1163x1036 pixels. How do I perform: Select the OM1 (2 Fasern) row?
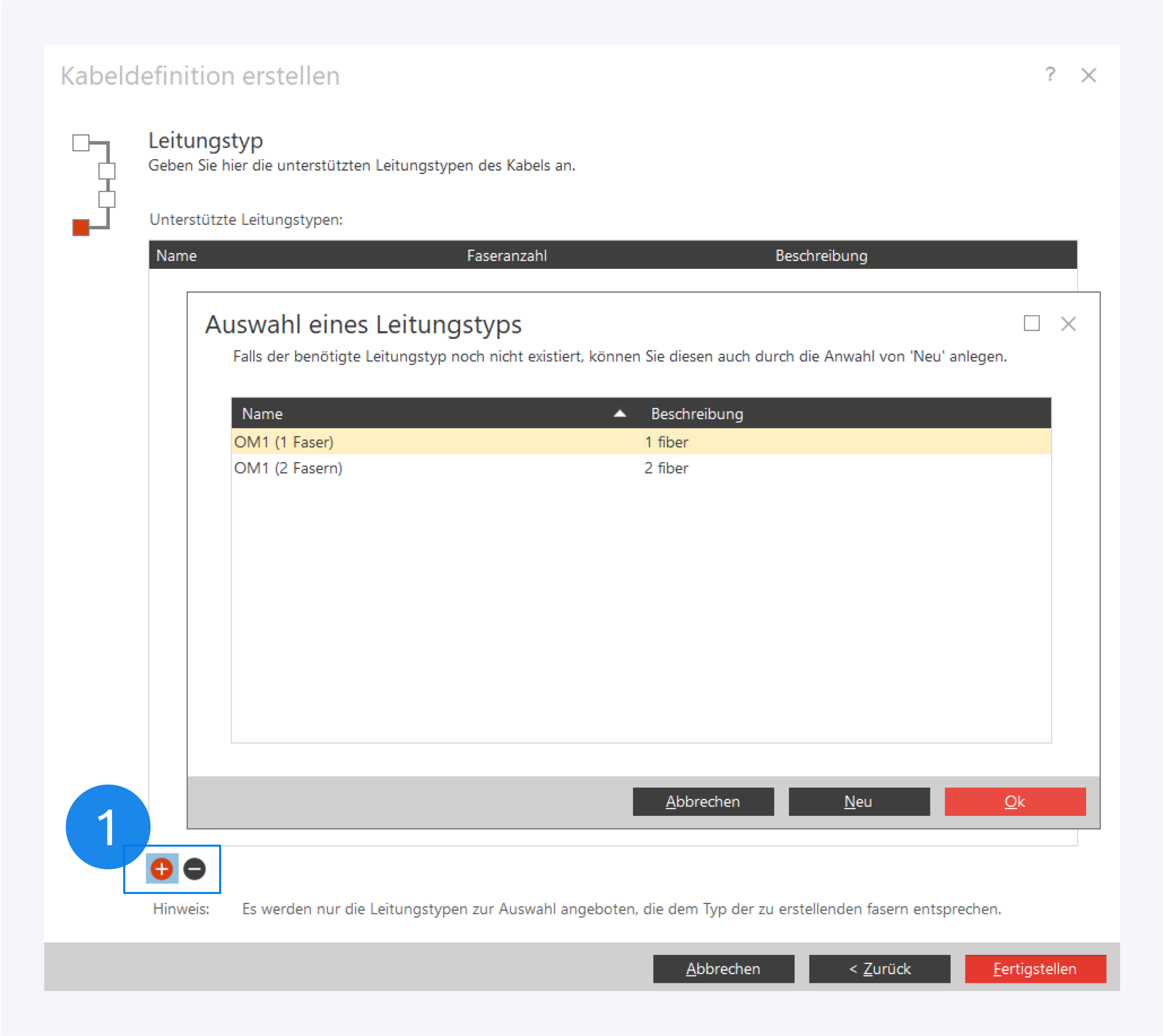(x=288, y=468)
